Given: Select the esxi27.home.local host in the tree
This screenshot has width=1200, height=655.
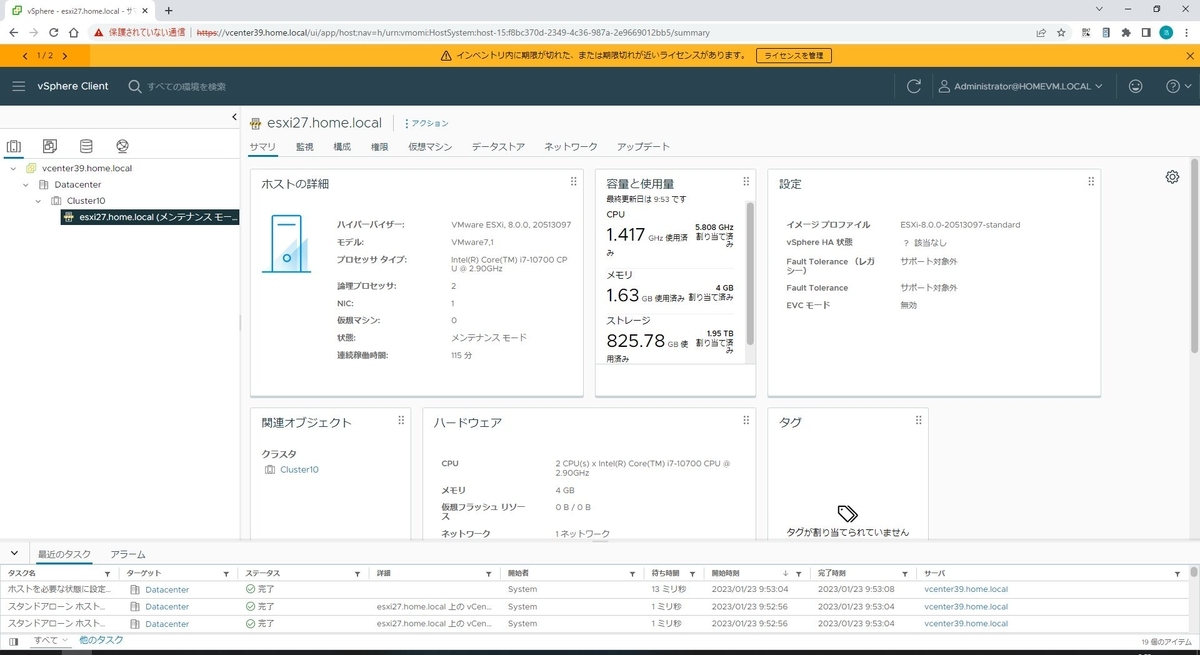Looking at the screenshot, I should click(150, 217).
